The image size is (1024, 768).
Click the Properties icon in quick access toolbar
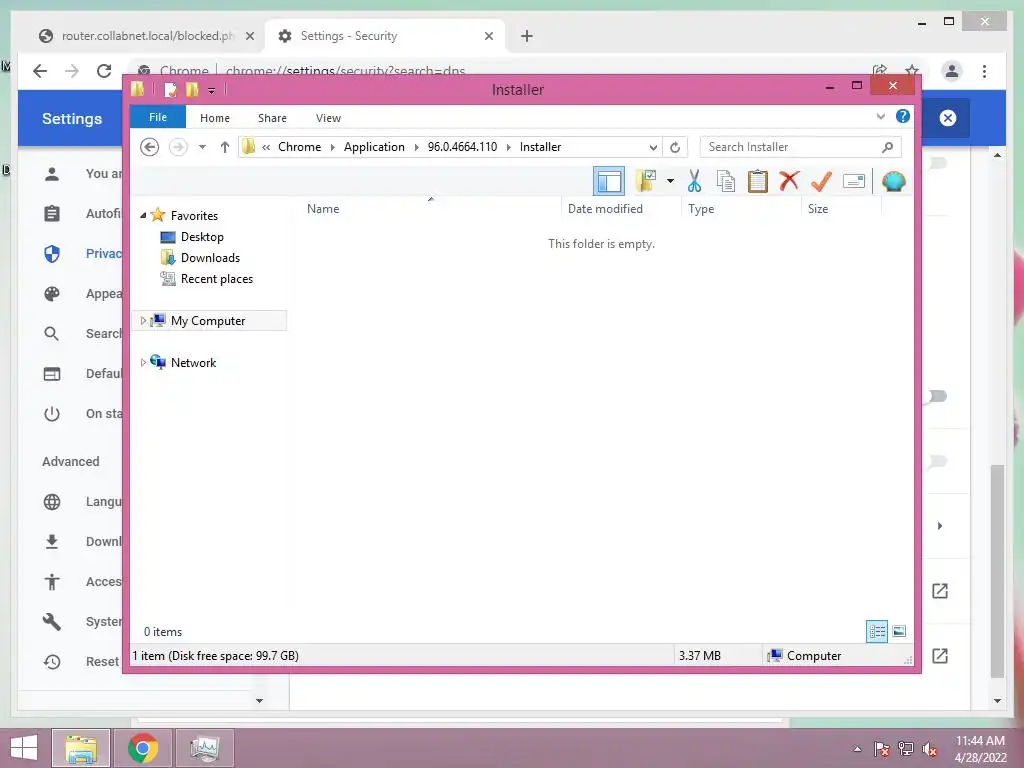170,89
